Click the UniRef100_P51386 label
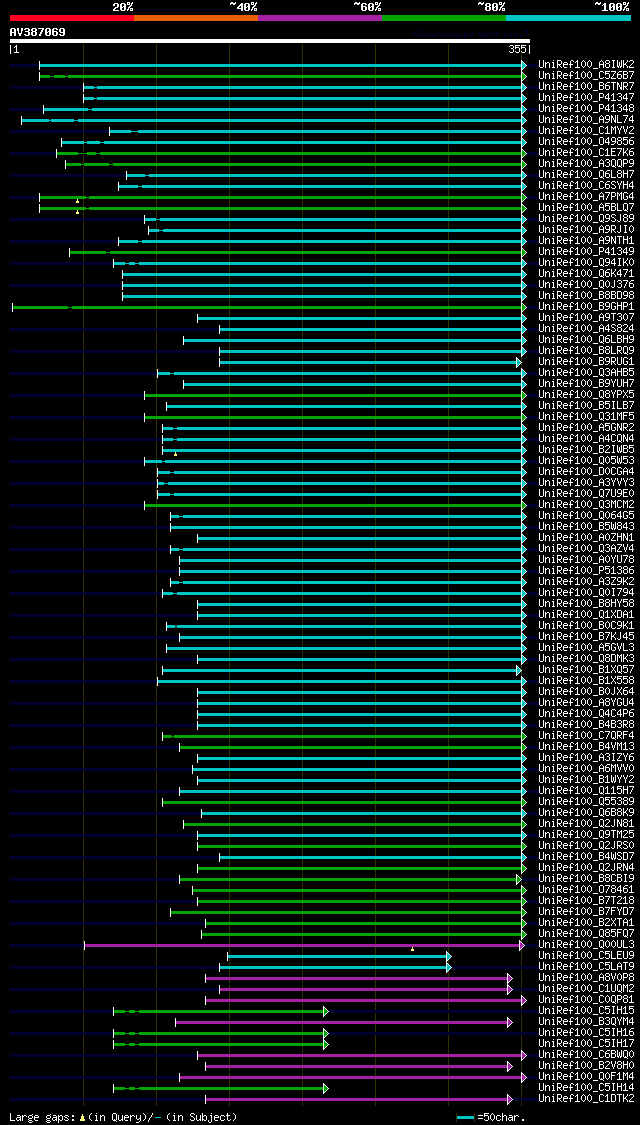 [586, 571]
